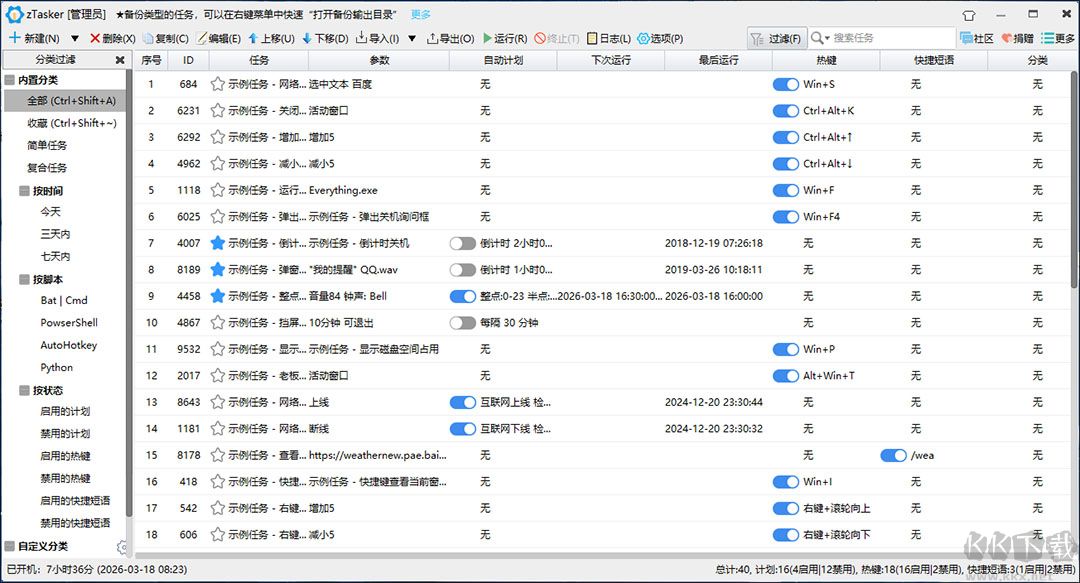Open the Log (日志) viewer icon
This screenshot has width=1080, height=583.
click(592, 39)
